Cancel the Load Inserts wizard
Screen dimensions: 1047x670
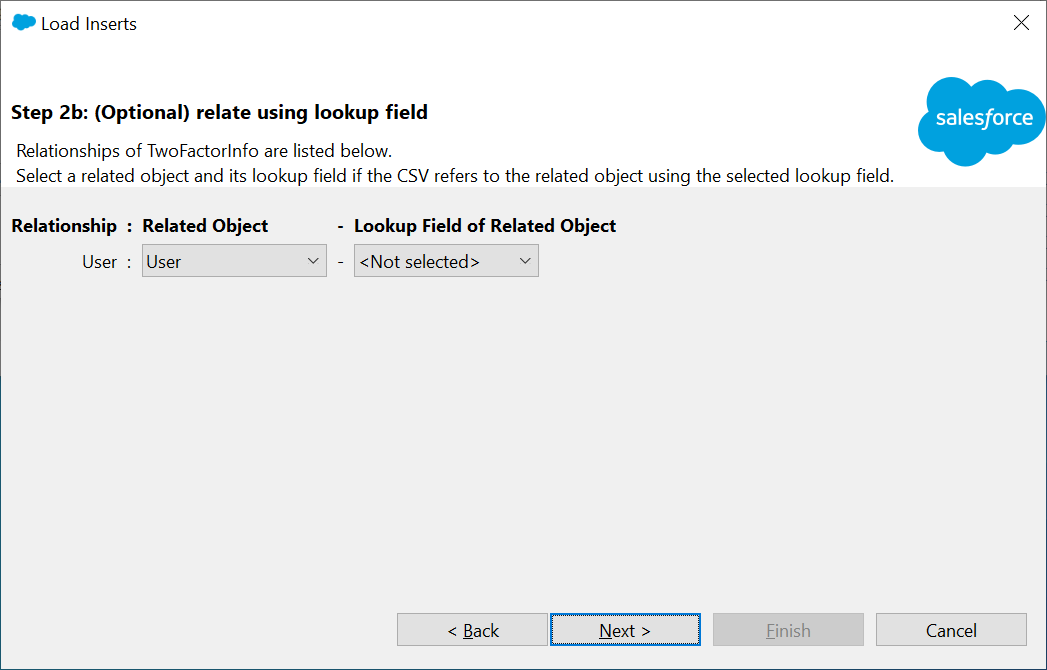[950, 630]
